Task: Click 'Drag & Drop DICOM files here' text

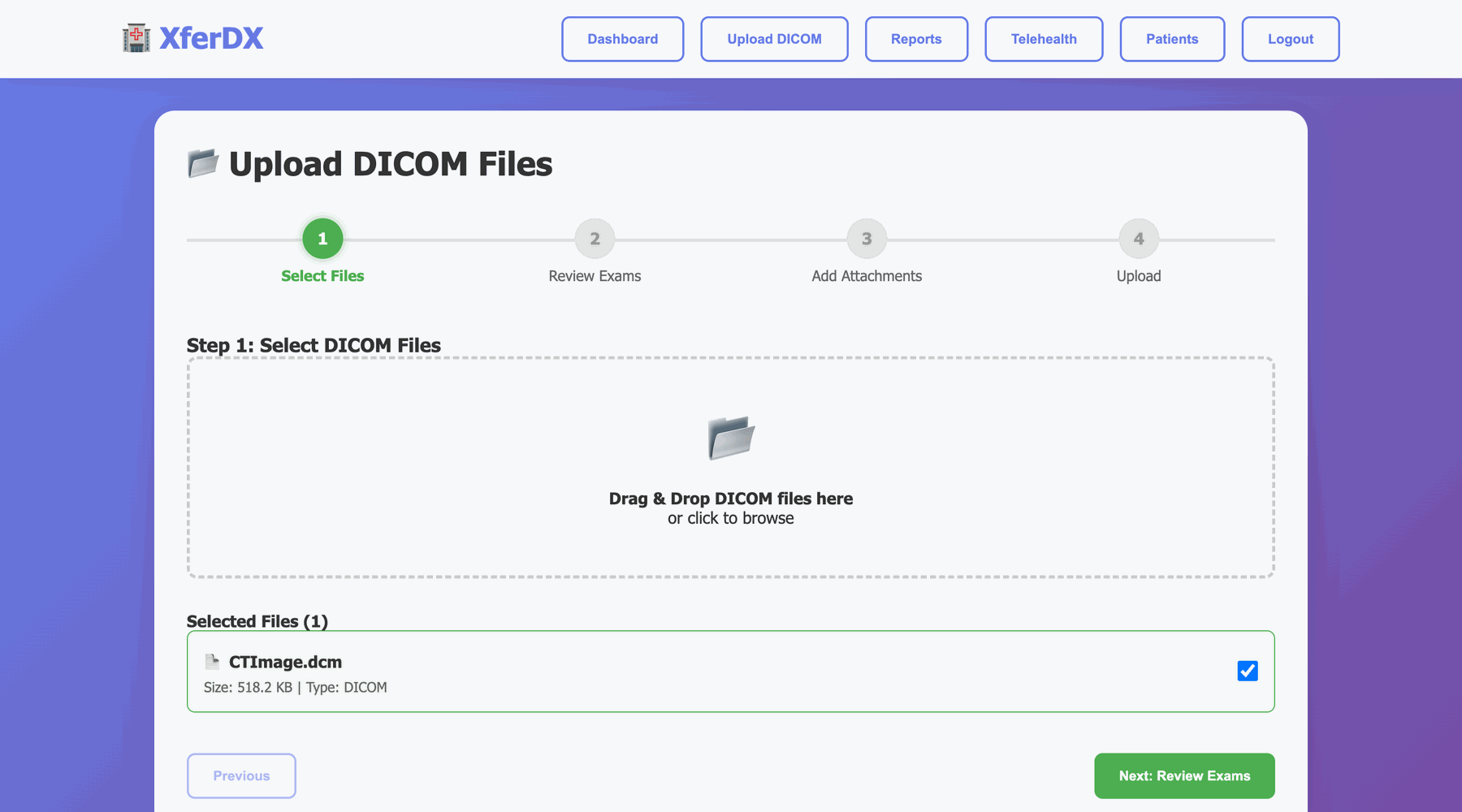Action: [x=731, y=499]
